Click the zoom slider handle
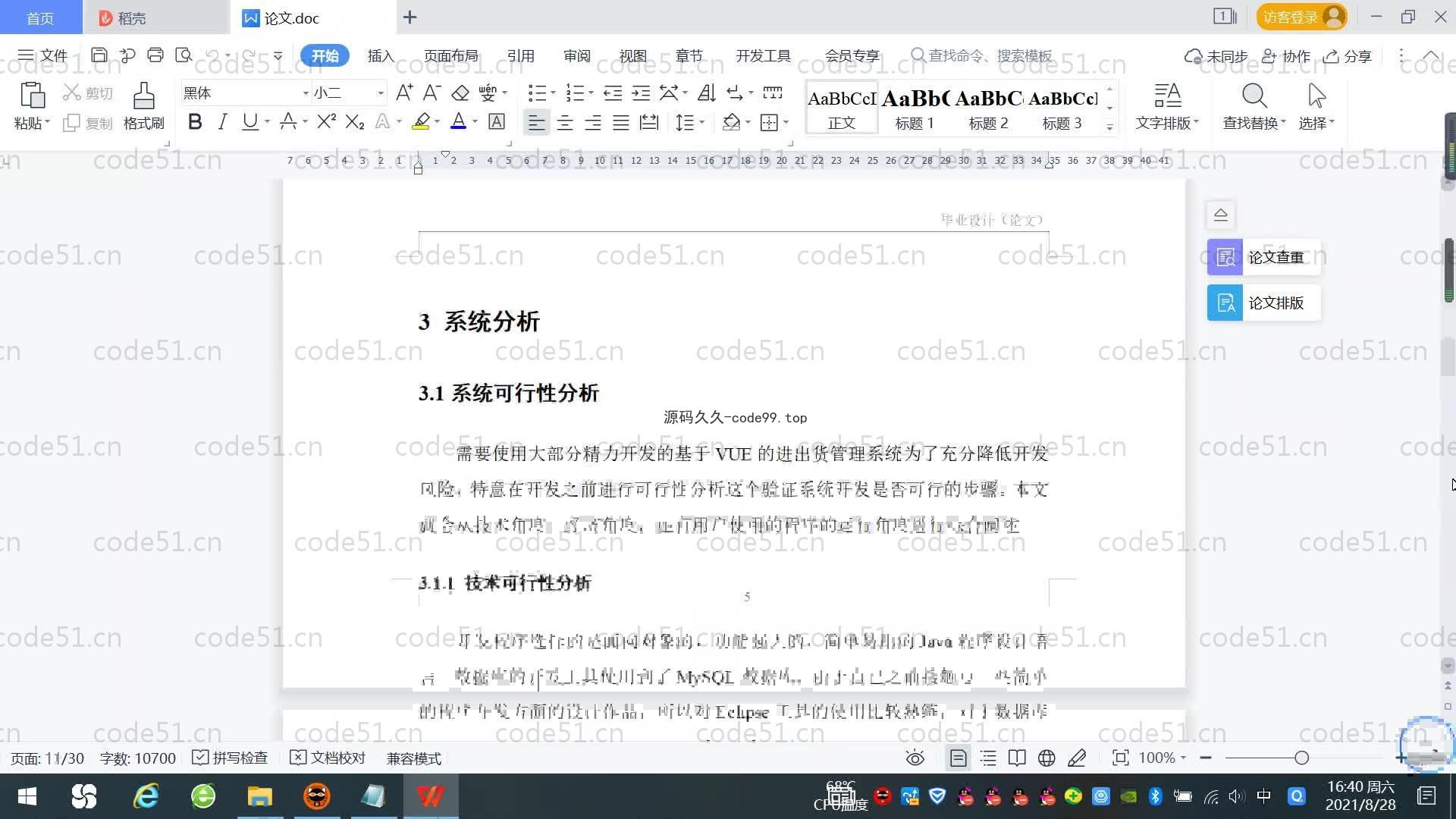 point(1302,758)
